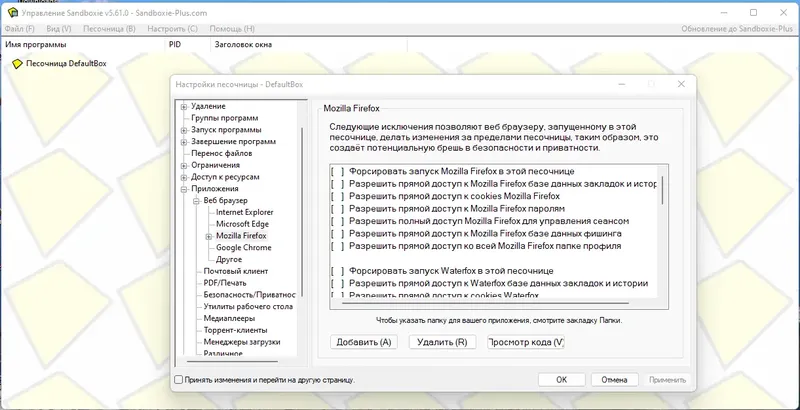Select Почтовый клиент tree item
The width and height of the screenshot is (800, 410).
coord(236,271)
